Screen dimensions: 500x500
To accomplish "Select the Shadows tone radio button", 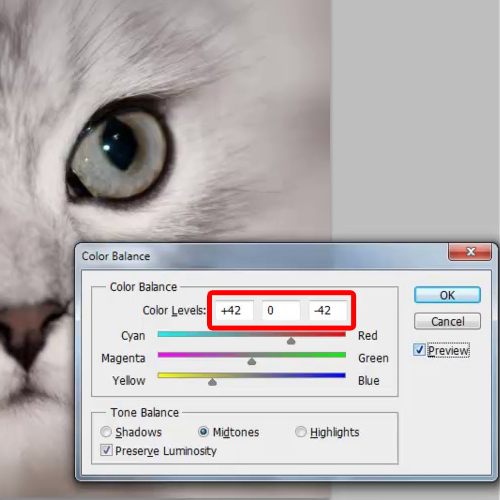I will tap(106, 432).
